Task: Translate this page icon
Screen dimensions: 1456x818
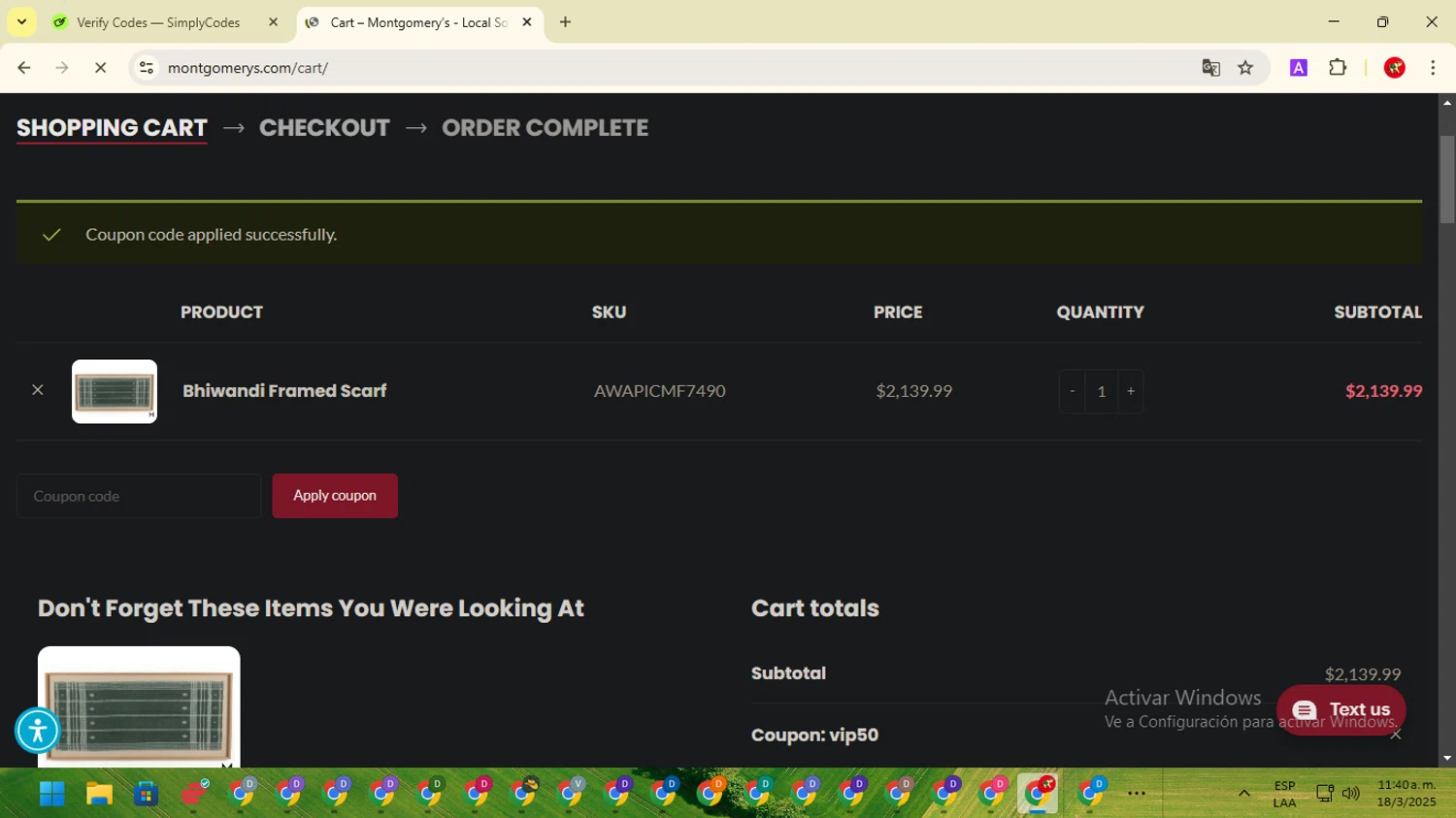Action: pyautogui.click(x=1210, y=68)
